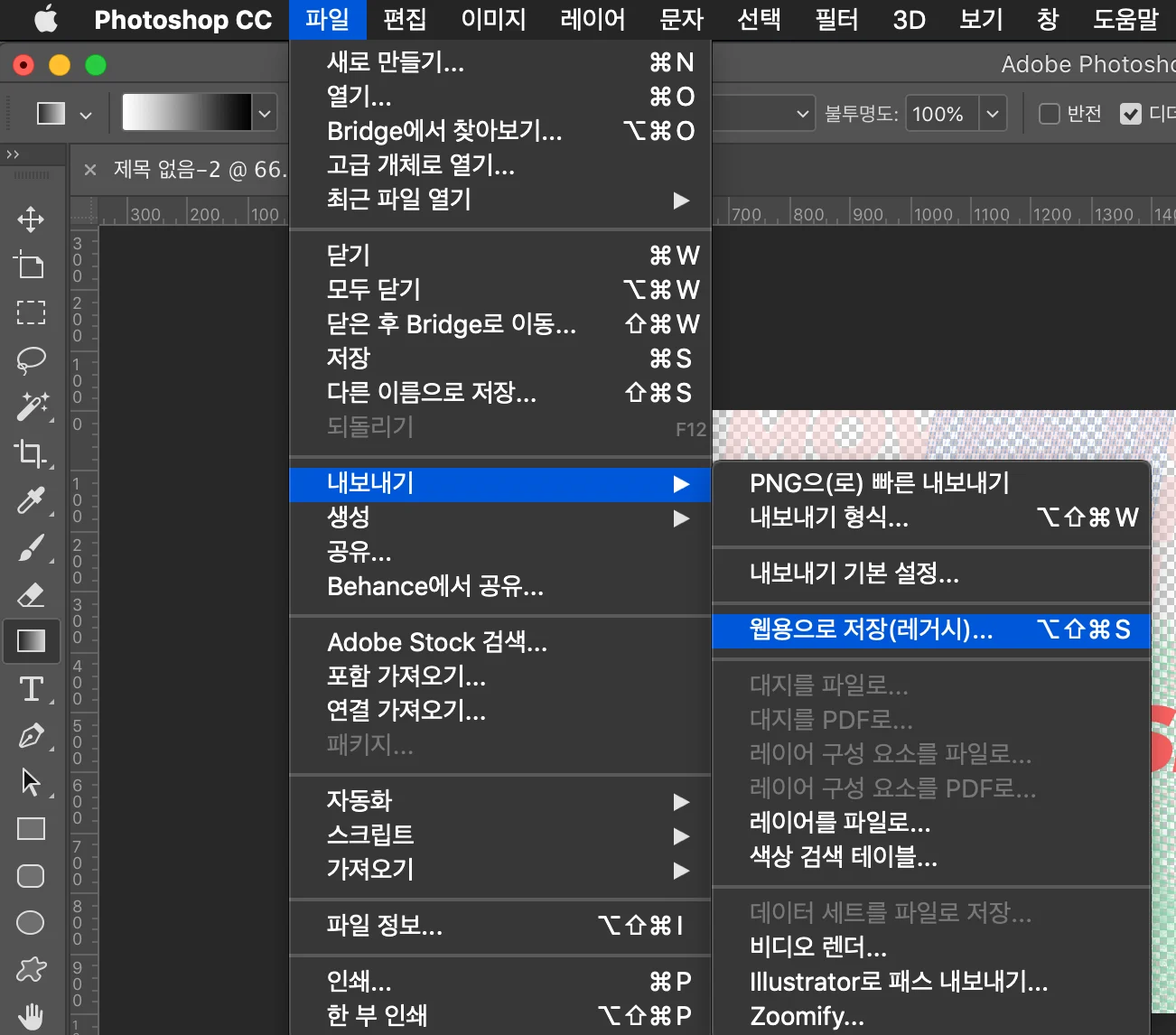This screenshot has height=1035, width=1176.
Task: Select the Crop tool
Action: (x=31, y=453)
